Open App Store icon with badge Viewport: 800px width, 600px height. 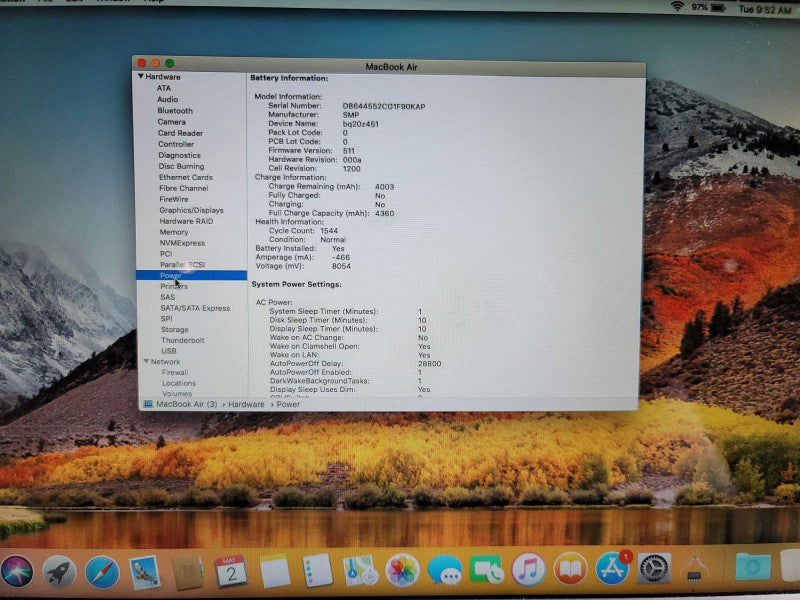click(x=612, y=568)
